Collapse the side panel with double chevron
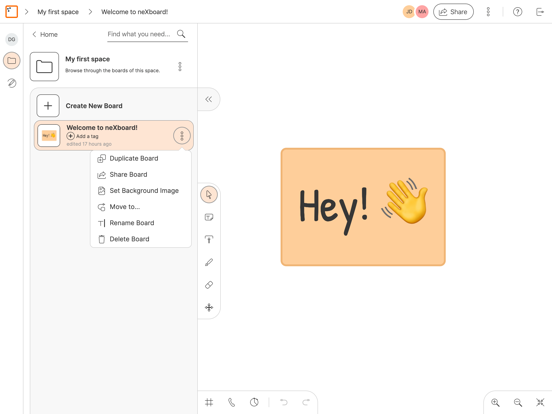Screen dimensions: 552x414 coord(209,99)
